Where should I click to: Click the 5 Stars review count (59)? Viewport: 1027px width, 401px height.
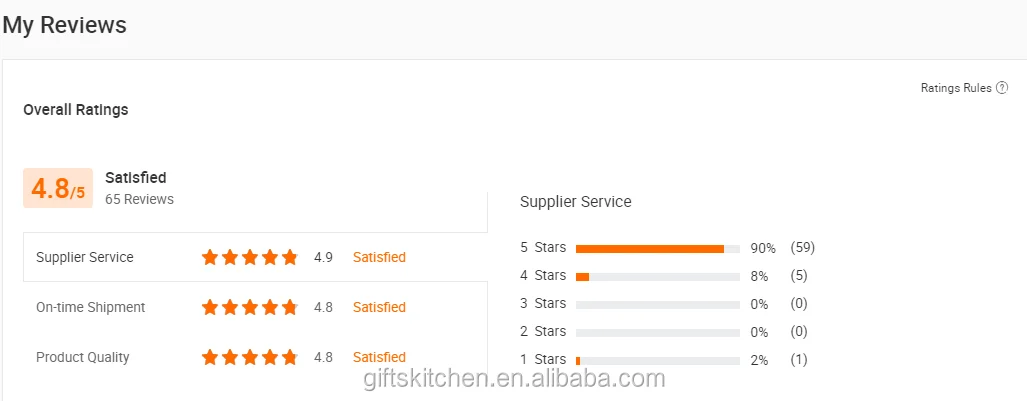pyautogui.click(x=803, y=247)
